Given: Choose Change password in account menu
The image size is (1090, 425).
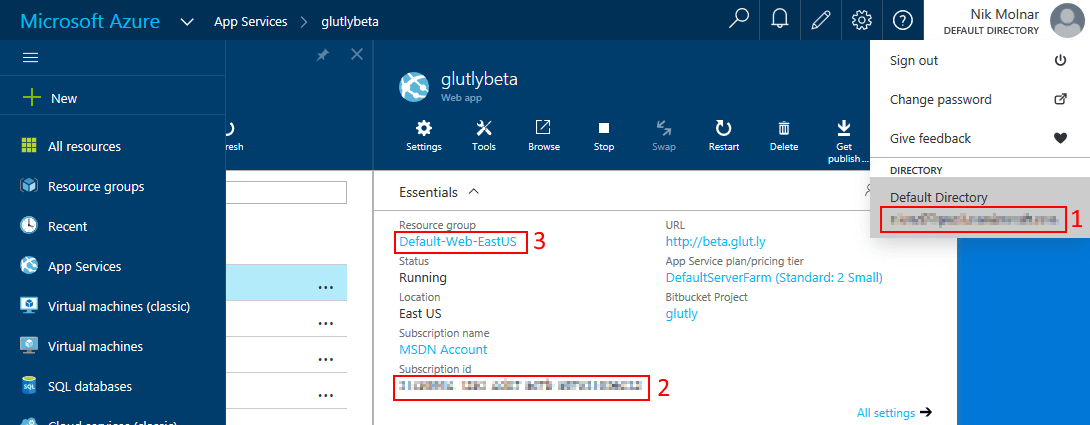Looking at the screenshot, I should click(940, 99).
